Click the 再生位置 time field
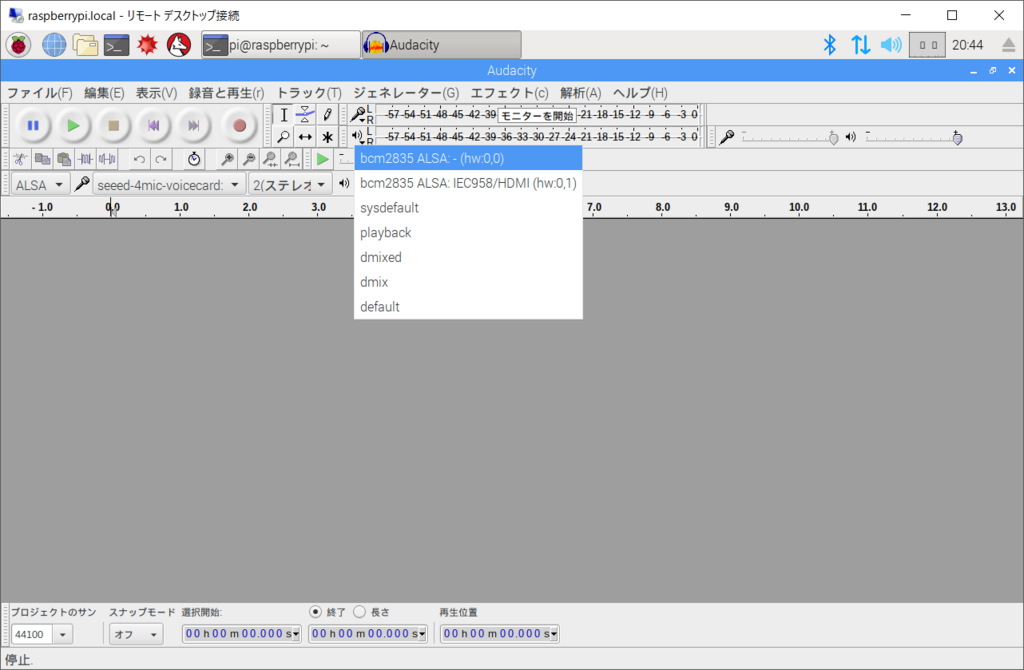 500,633
